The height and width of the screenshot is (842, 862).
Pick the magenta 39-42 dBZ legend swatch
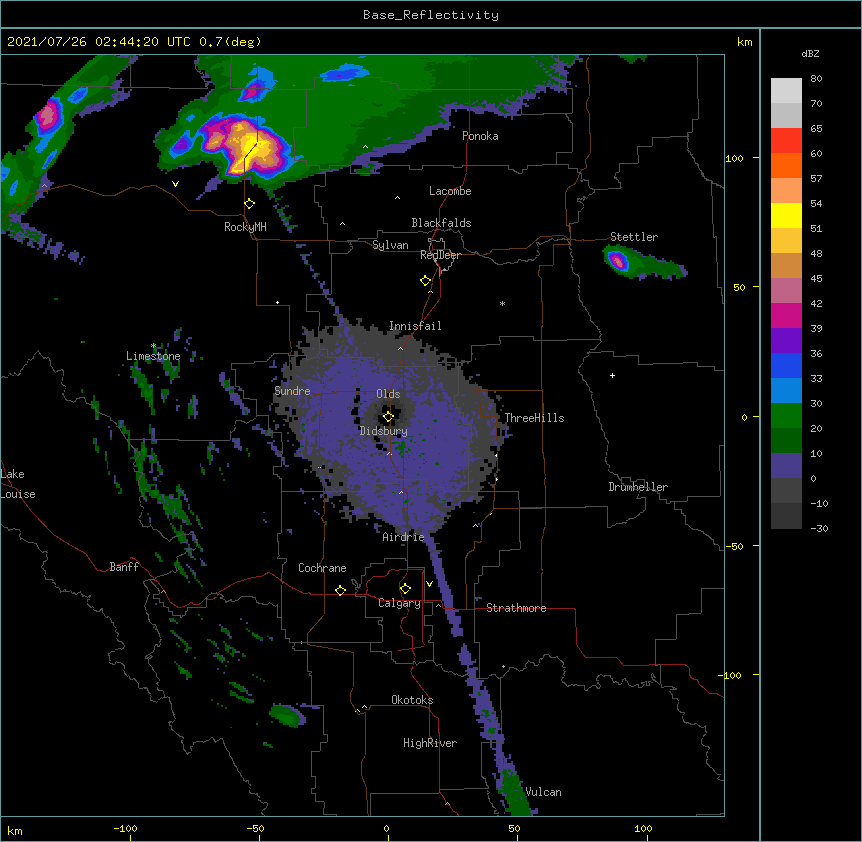point(786,315)
